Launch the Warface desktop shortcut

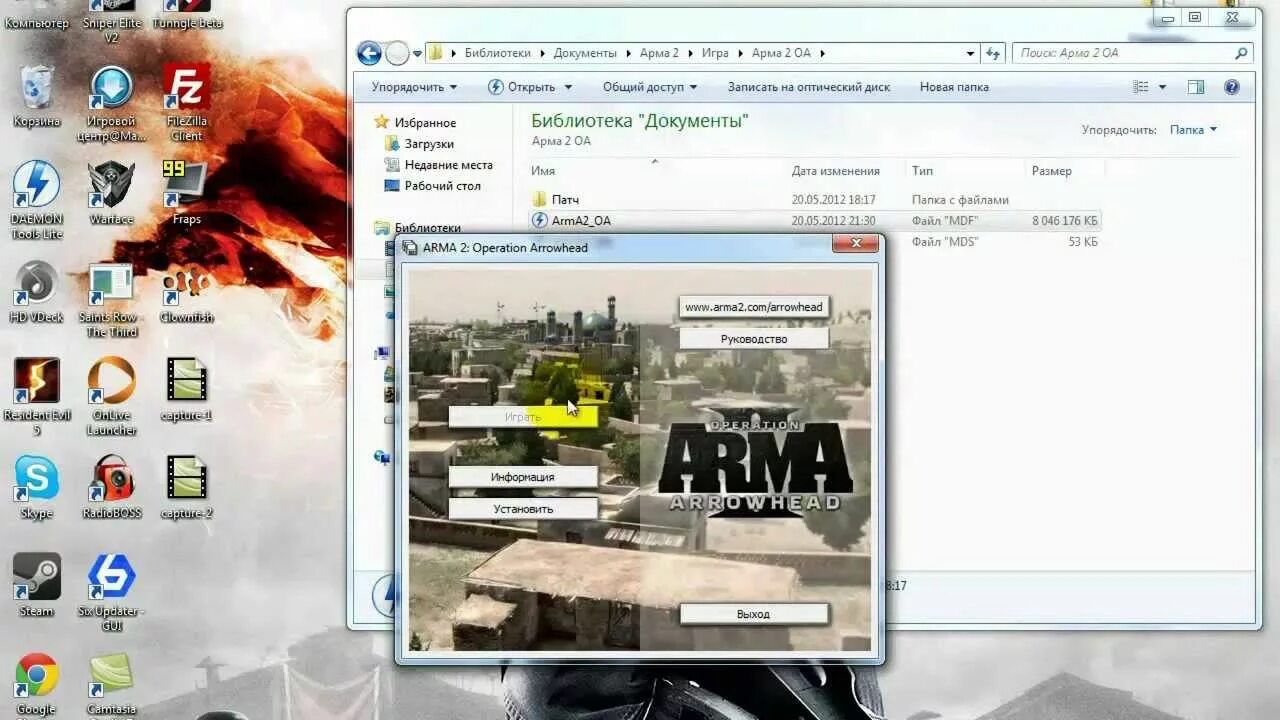coord(111,193)
